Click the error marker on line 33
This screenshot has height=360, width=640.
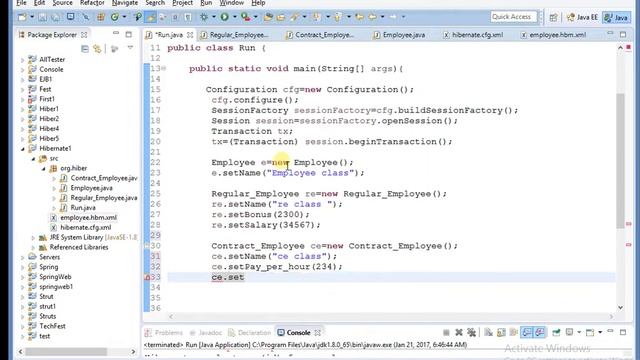click(147, 277)
